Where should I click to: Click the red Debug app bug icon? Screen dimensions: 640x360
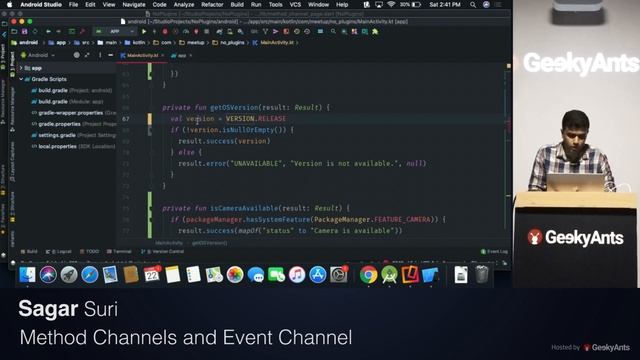(x=165, y=31)
